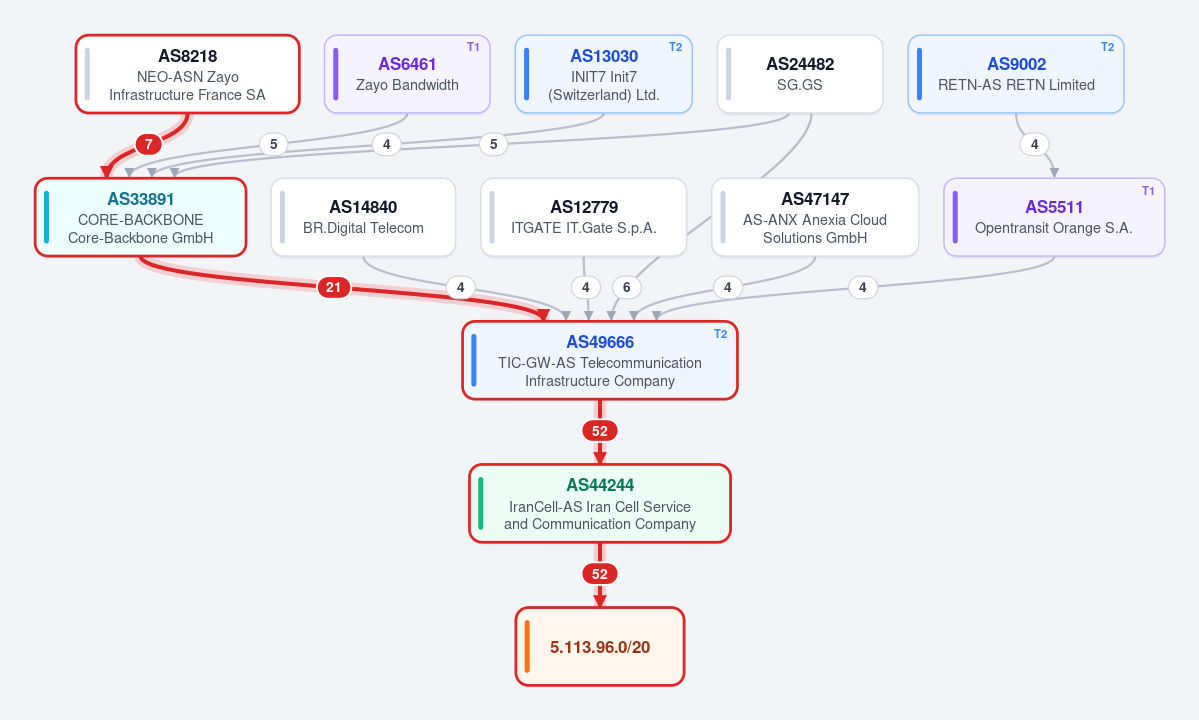The height and width of the screenshot is (720, 1199).
Task: Click the edge badge labeled 6
Action: [x=626, y=287]
